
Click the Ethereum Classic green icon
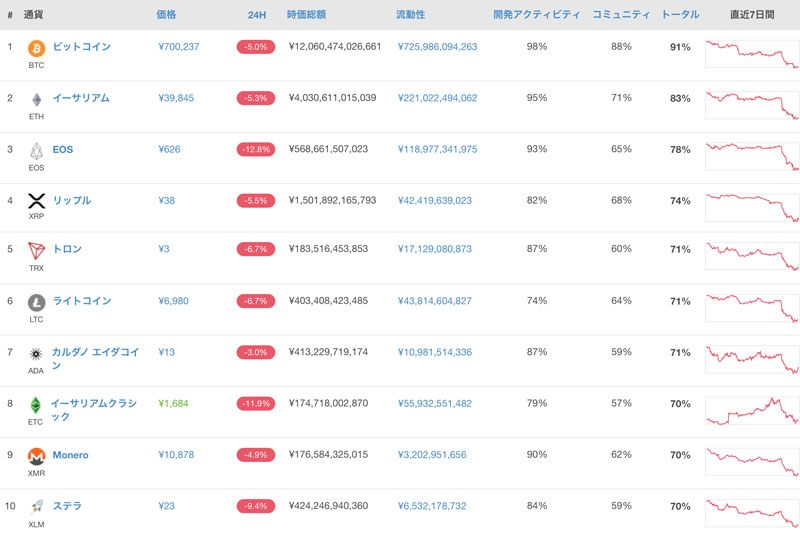35,405
